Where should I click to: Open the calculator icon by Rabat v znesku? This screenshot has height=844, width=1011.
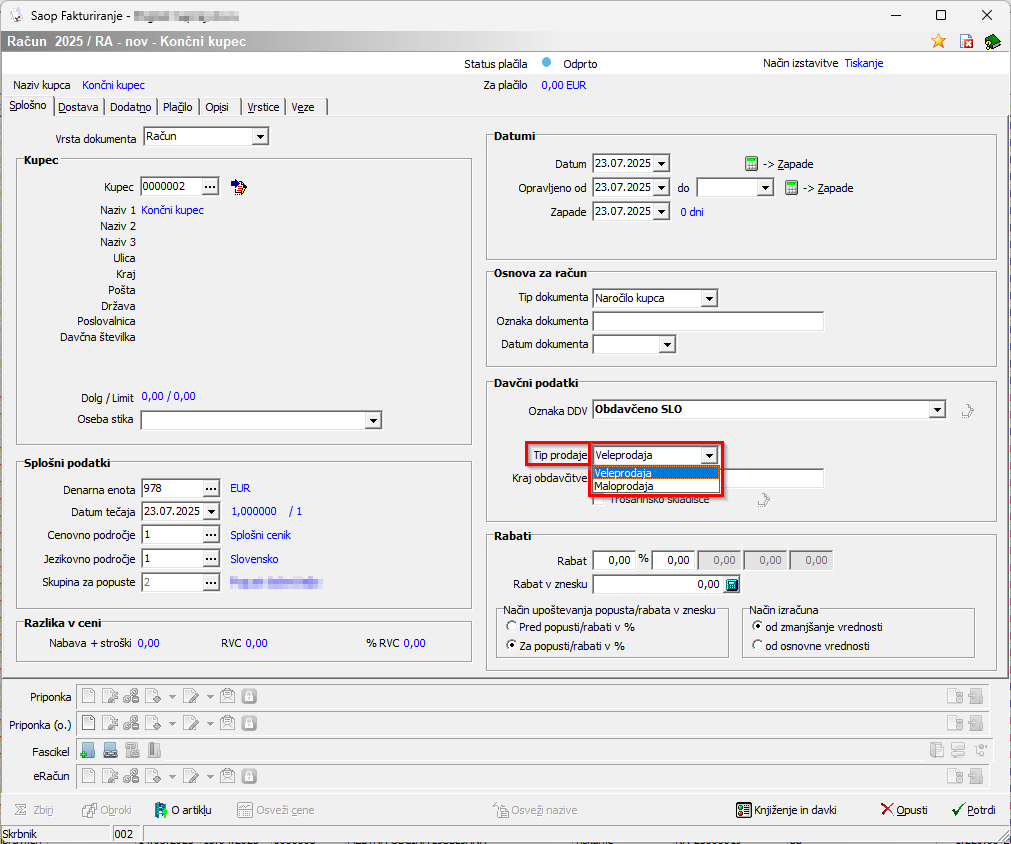coord(732,584)
